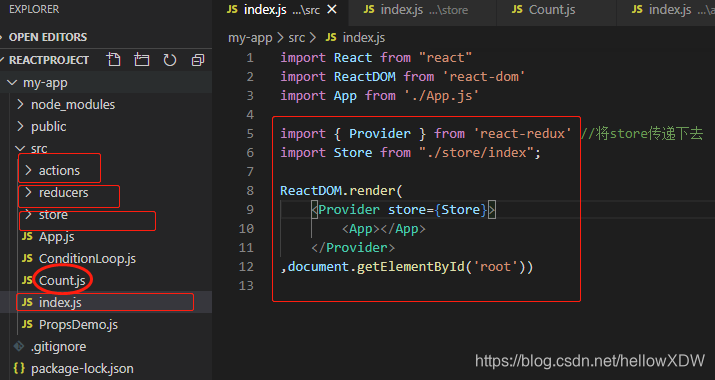Click index.js in the breadcrumb
Screen dimensions: 715x380
(x=363, y=37)
